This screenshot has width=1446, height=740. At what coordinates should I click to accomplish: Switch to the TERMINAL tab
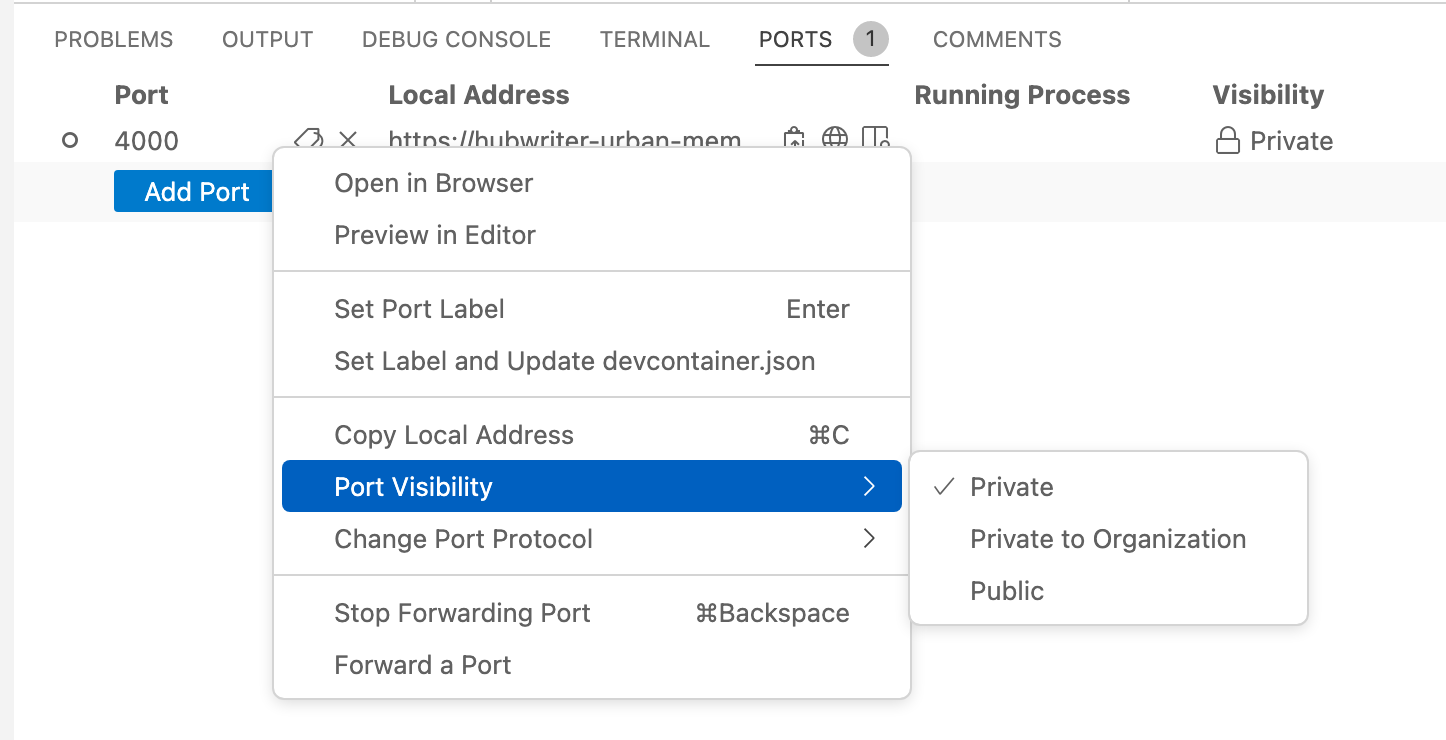coord(654,39)
